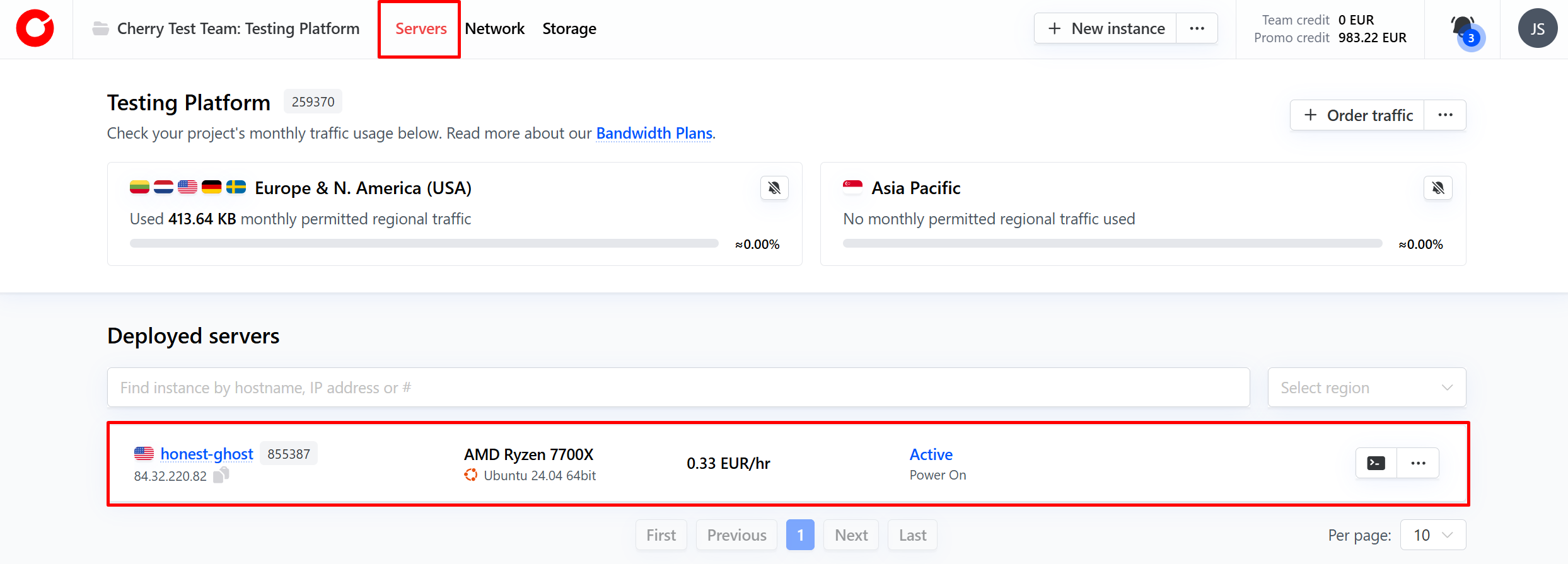Open console for honest-ghost server
This screenshot has height=564, width=1568.
coord(1376,463)
